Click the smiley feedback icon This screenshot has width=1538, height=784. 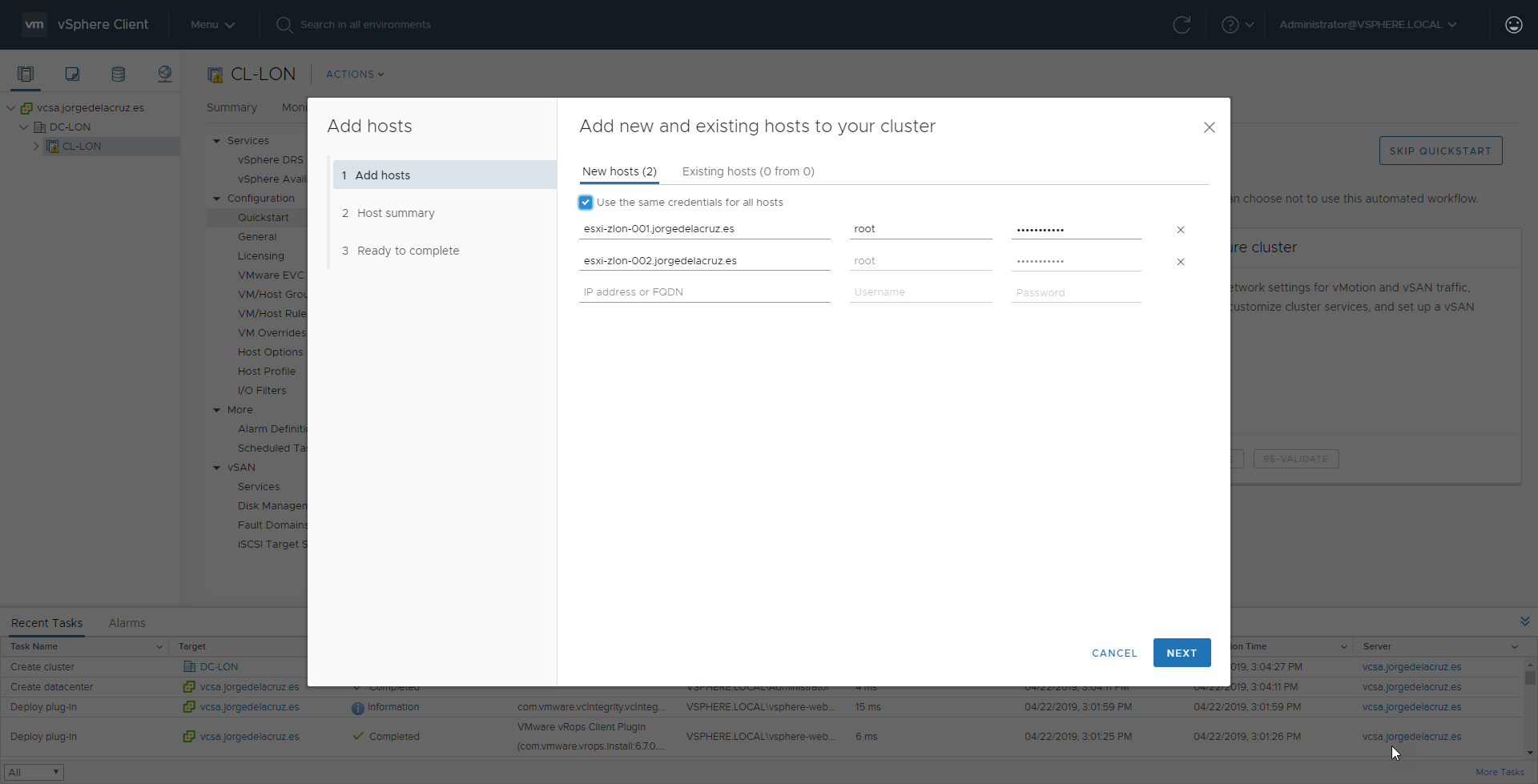(x=1514, y=25)
